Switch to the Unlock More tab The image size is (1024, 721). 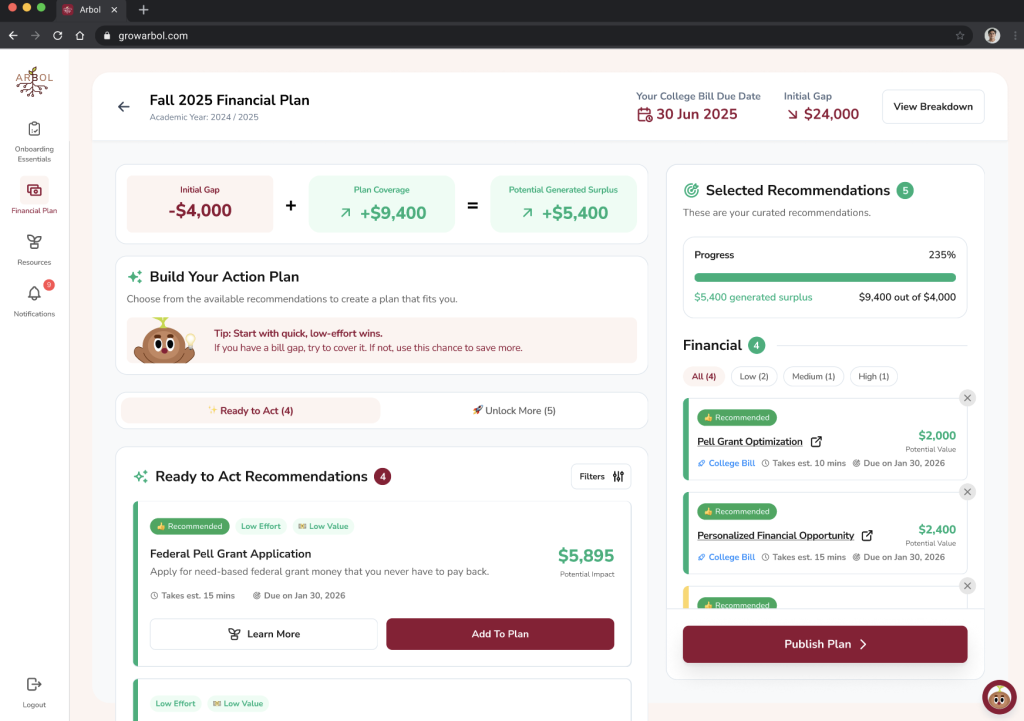pos(513,411)
